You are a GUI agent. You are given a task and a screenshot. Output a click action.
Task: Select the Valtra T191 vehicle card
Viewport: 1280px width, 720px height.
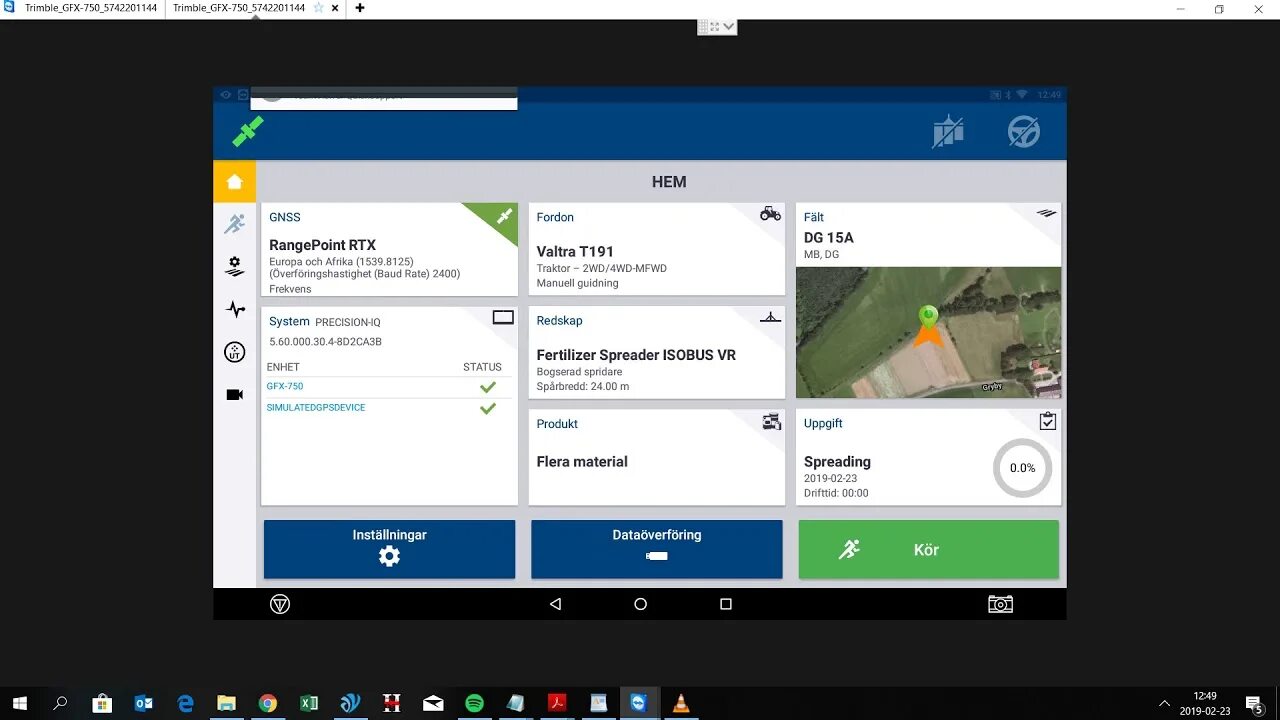pos(657,249)
